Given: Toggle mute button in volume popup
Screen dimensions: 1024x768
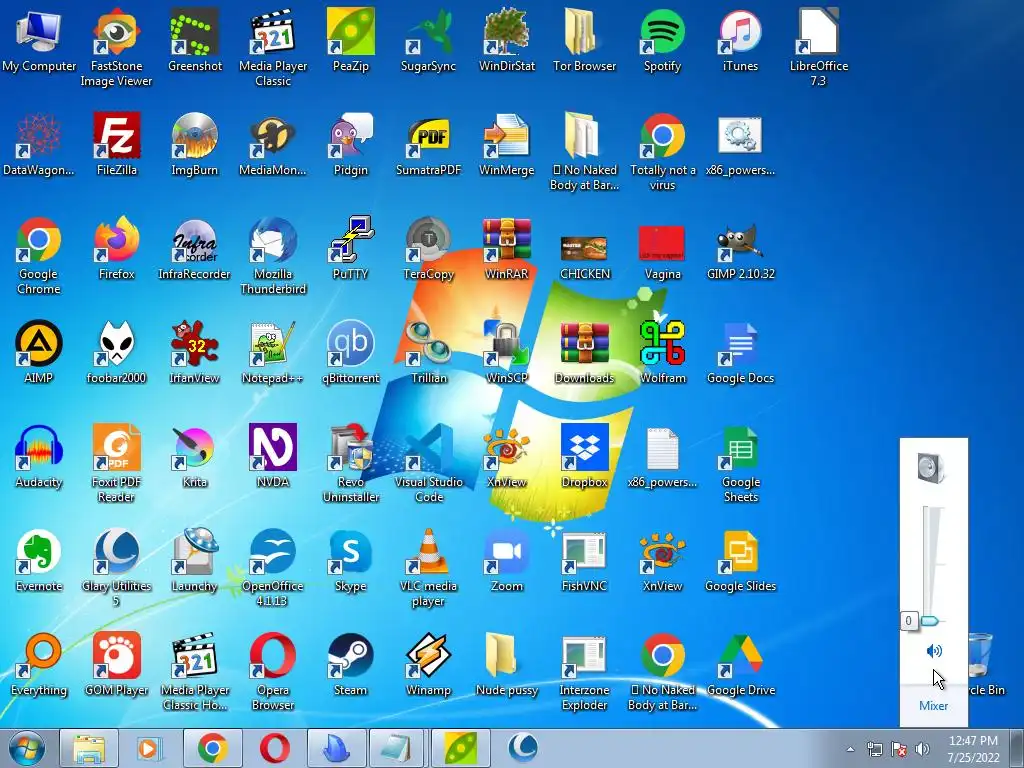Looking at the screenshot, I should (x=934, y=650).
